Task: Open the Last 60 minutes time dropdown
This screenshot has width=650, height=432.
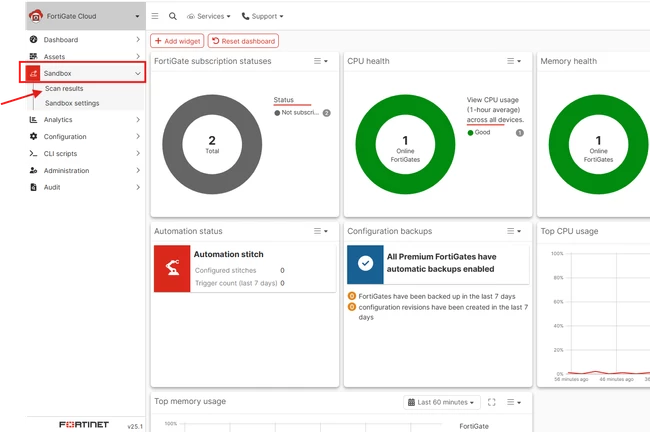Action: (x=441, y=402)
